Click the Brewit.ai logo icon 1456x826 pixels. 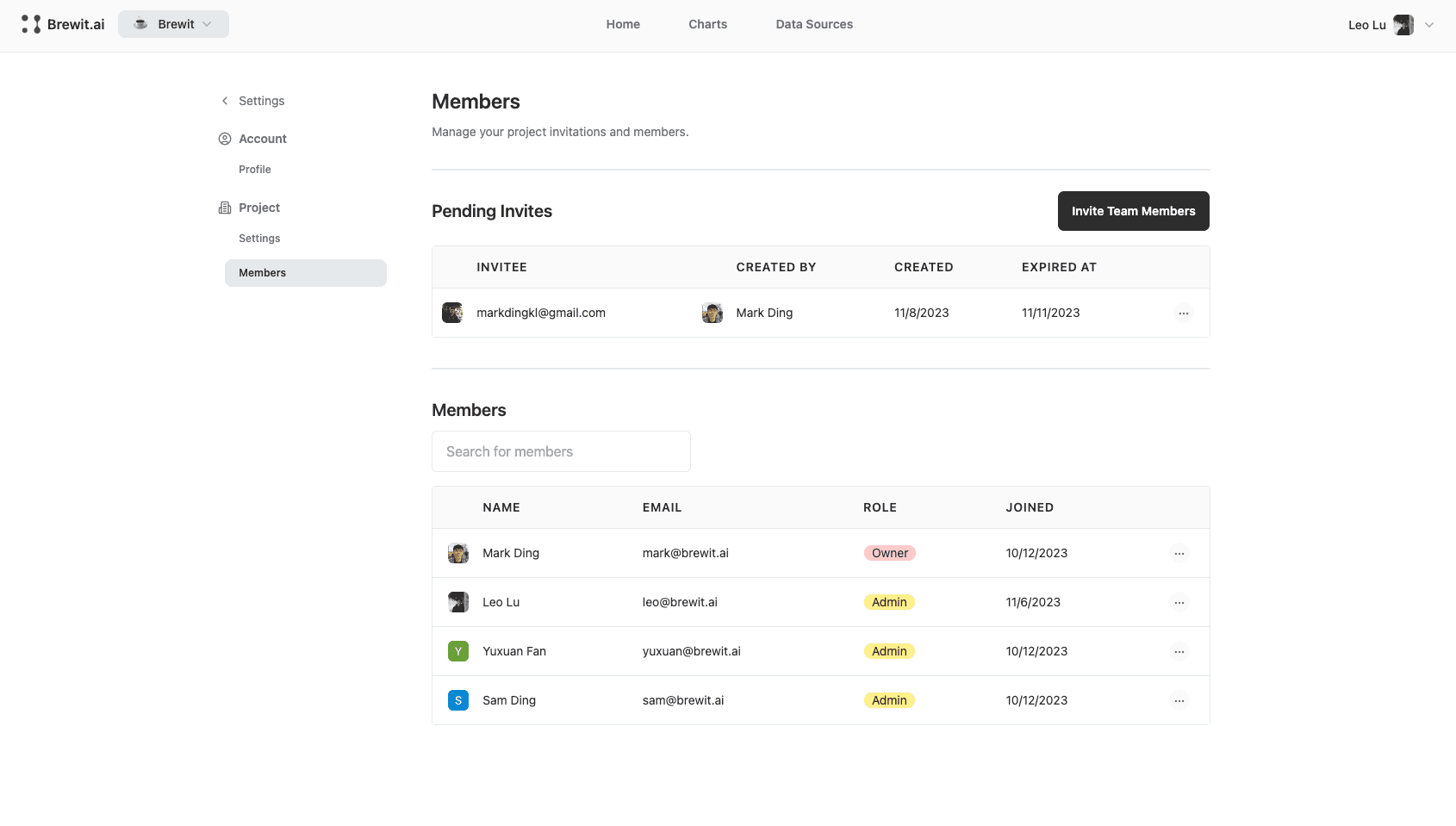(32, 24)
